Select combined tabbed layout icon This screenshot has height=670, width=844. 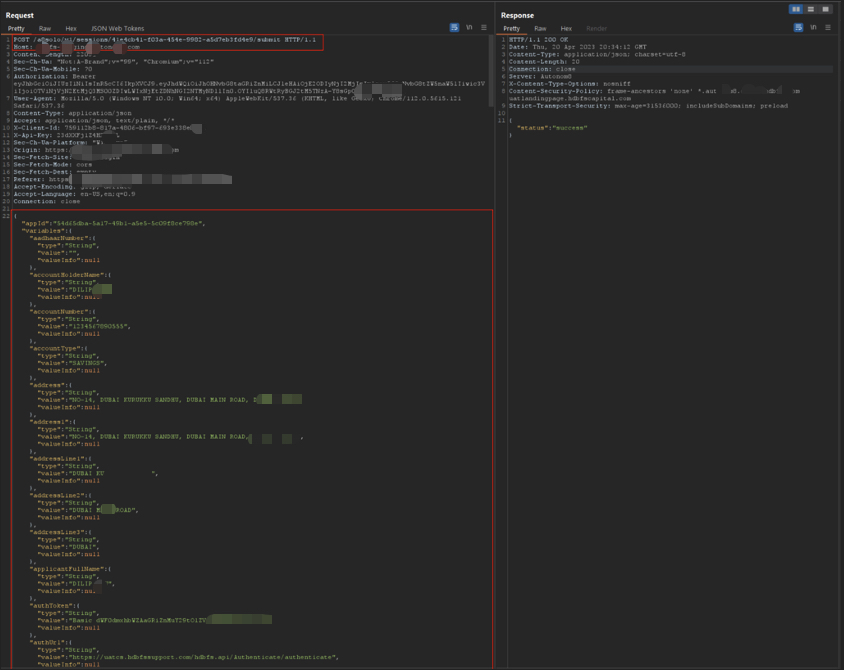coord(826,9)
